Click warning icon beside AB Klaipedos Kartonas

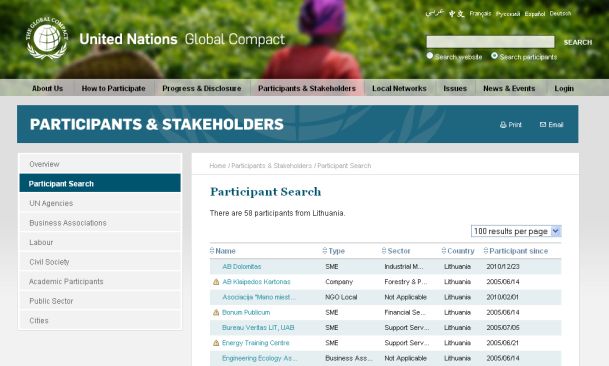216,282
